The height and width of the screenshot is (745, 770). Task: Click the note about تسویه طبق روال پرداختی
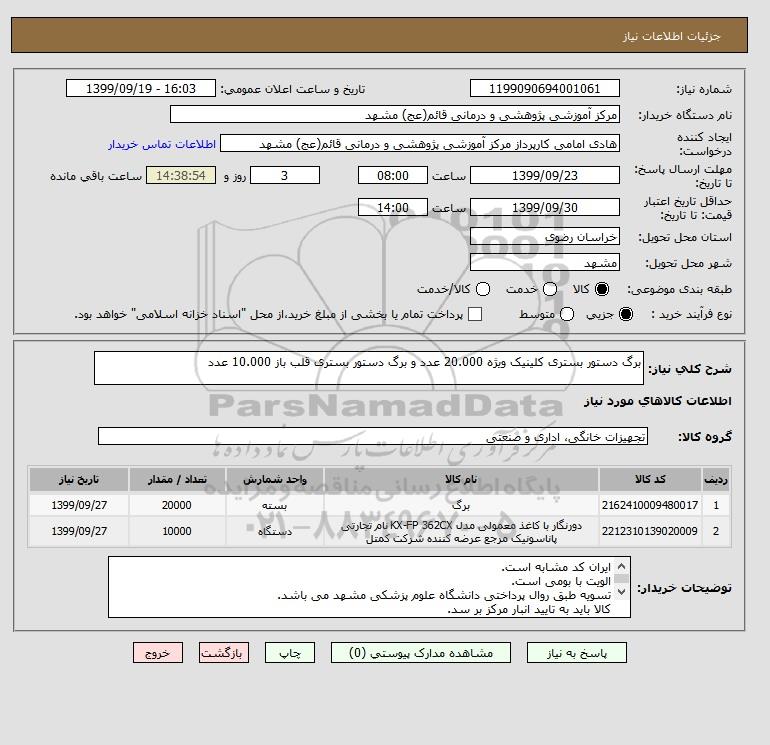[444, 596]
